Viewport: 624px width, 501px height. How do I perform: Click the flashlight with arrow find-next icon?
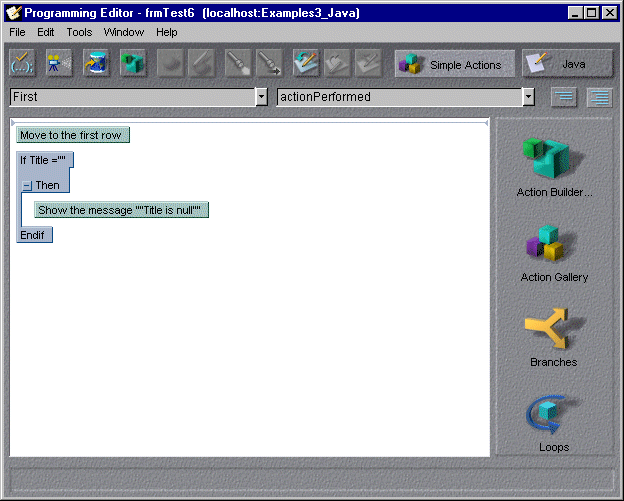(x=269, y=63)
